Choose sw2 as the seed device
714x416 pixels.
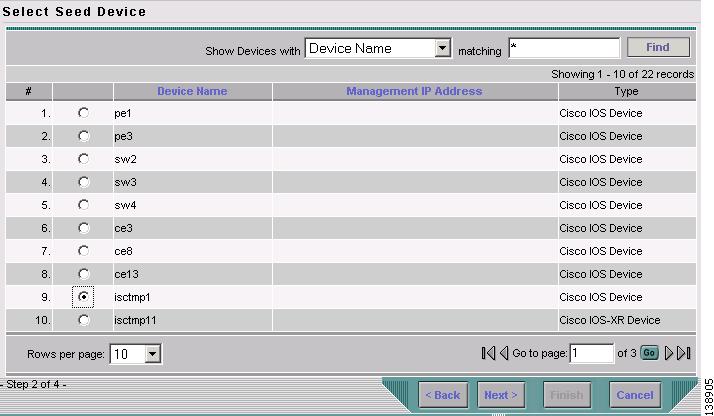pos(83,158)
